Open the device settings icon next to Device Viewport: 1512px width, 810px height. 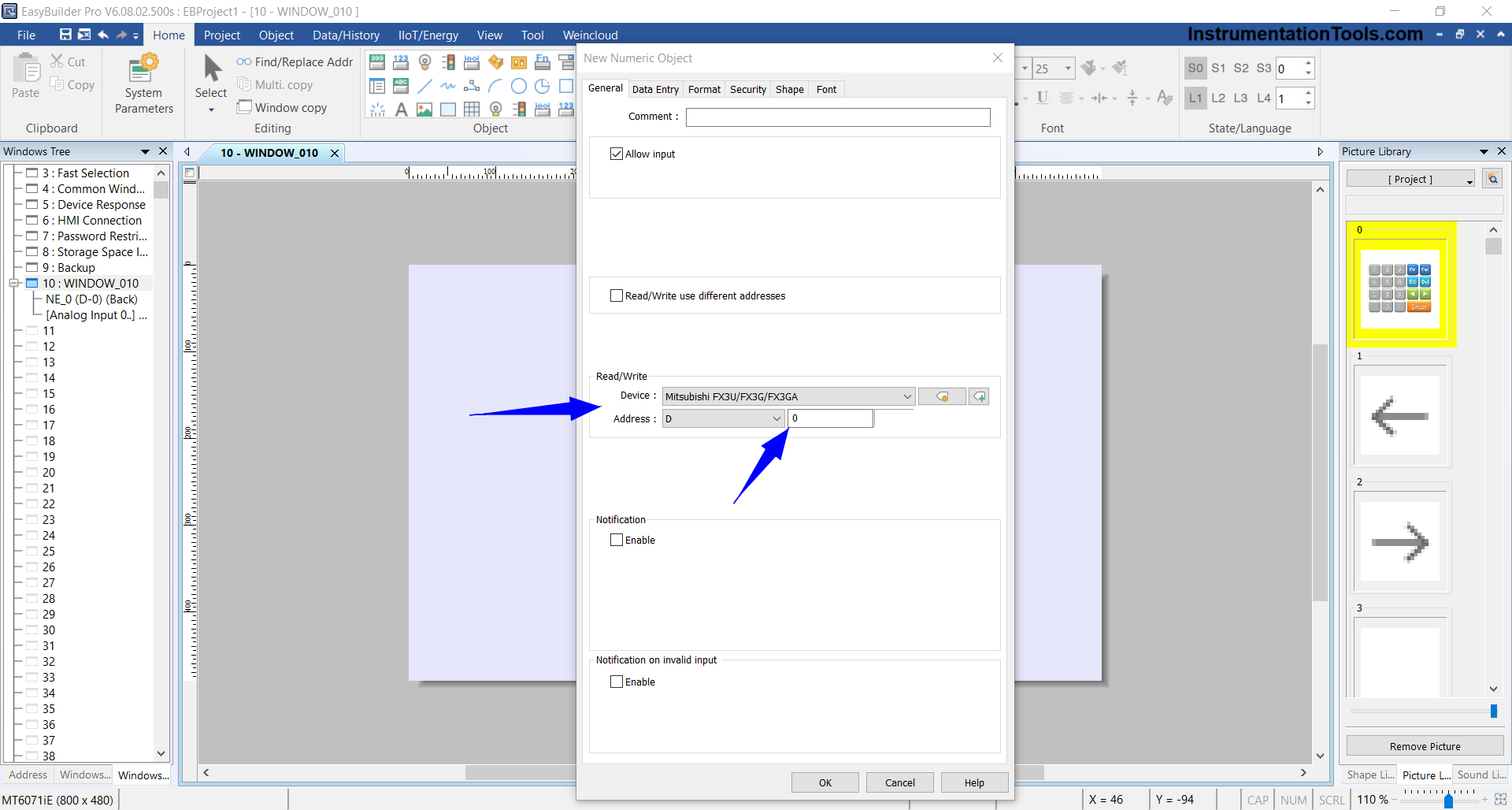tap(942, 396)
